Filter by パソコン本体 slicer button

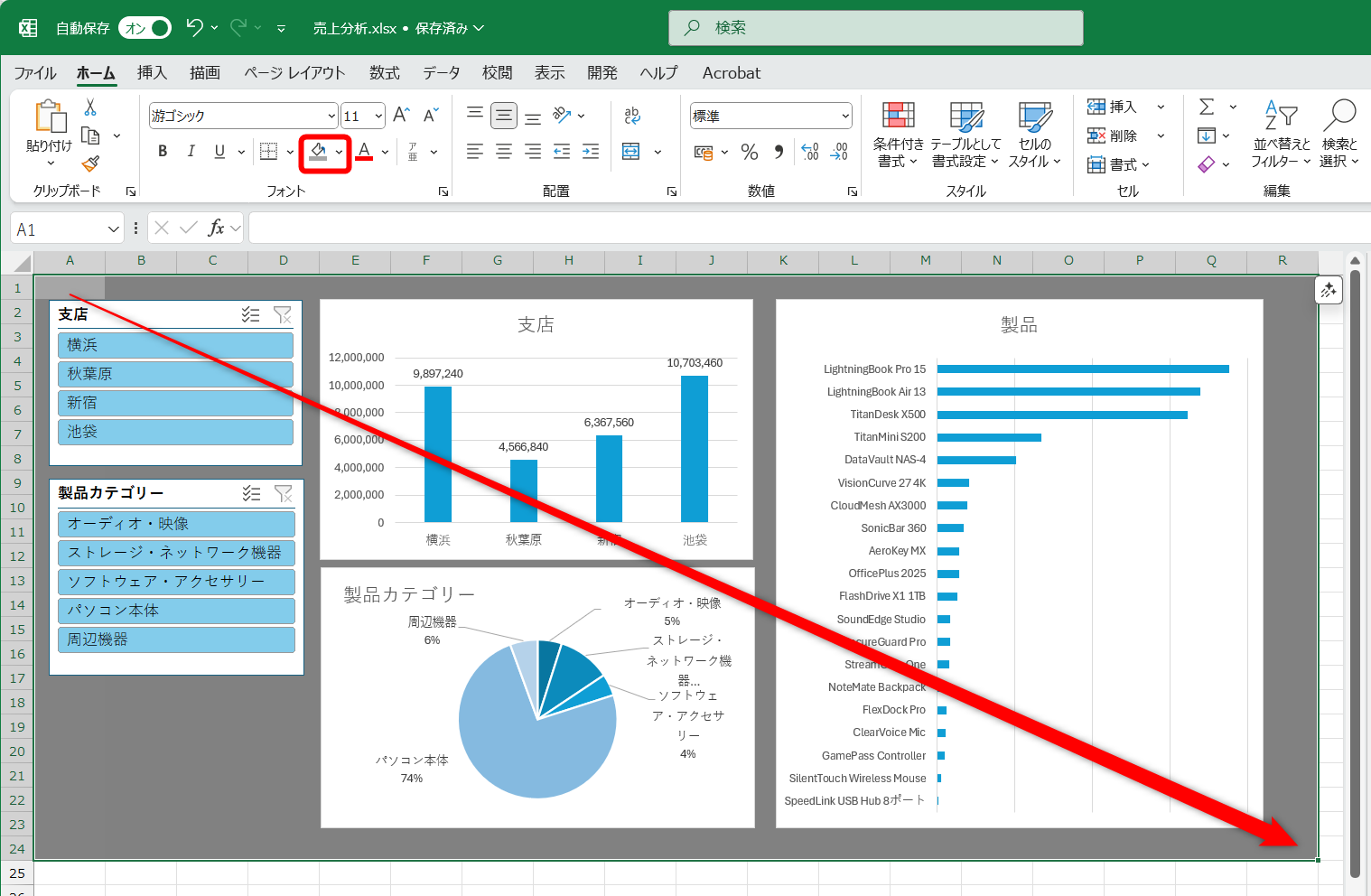[177, 611]
